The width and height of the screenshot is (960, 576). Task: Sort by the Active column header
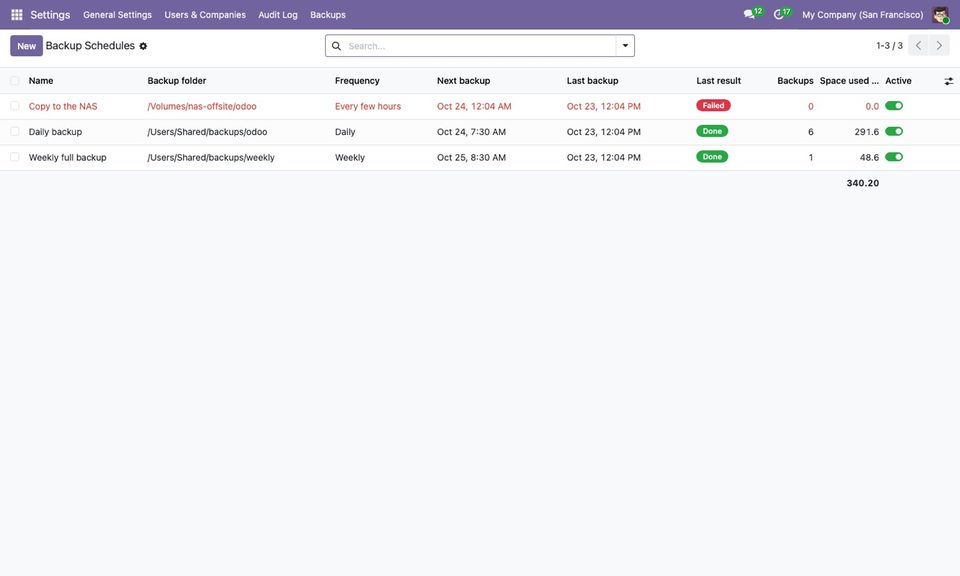[x=898, y=81]
